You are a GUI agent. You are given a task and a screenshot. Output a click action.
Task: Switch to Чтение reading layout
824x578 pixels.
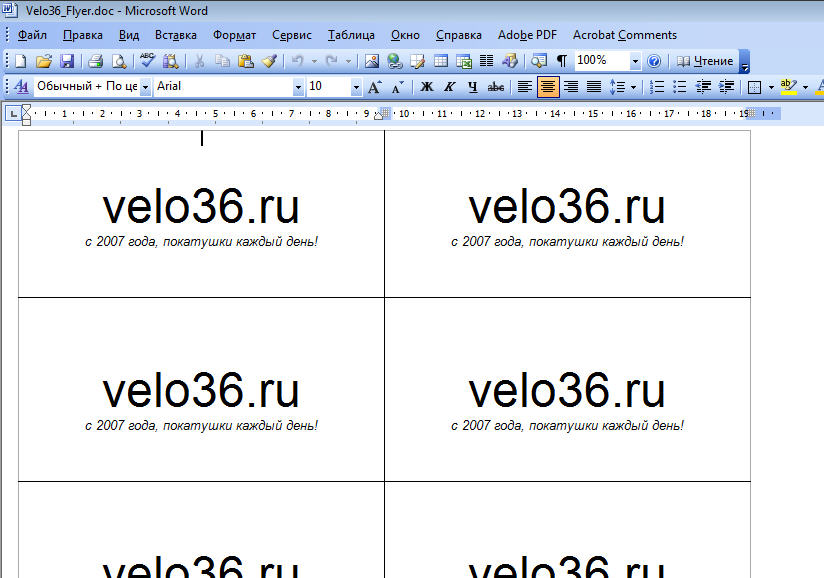pyautogui.click(x=705, y=61)
